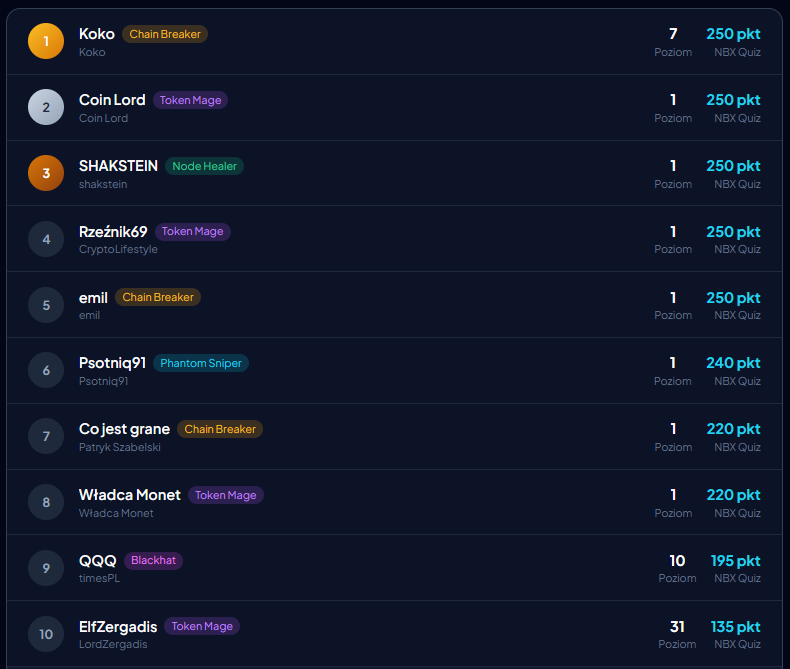790x669 pixels.
Task: Open player name Koko in bold
Action: (97, 34)
